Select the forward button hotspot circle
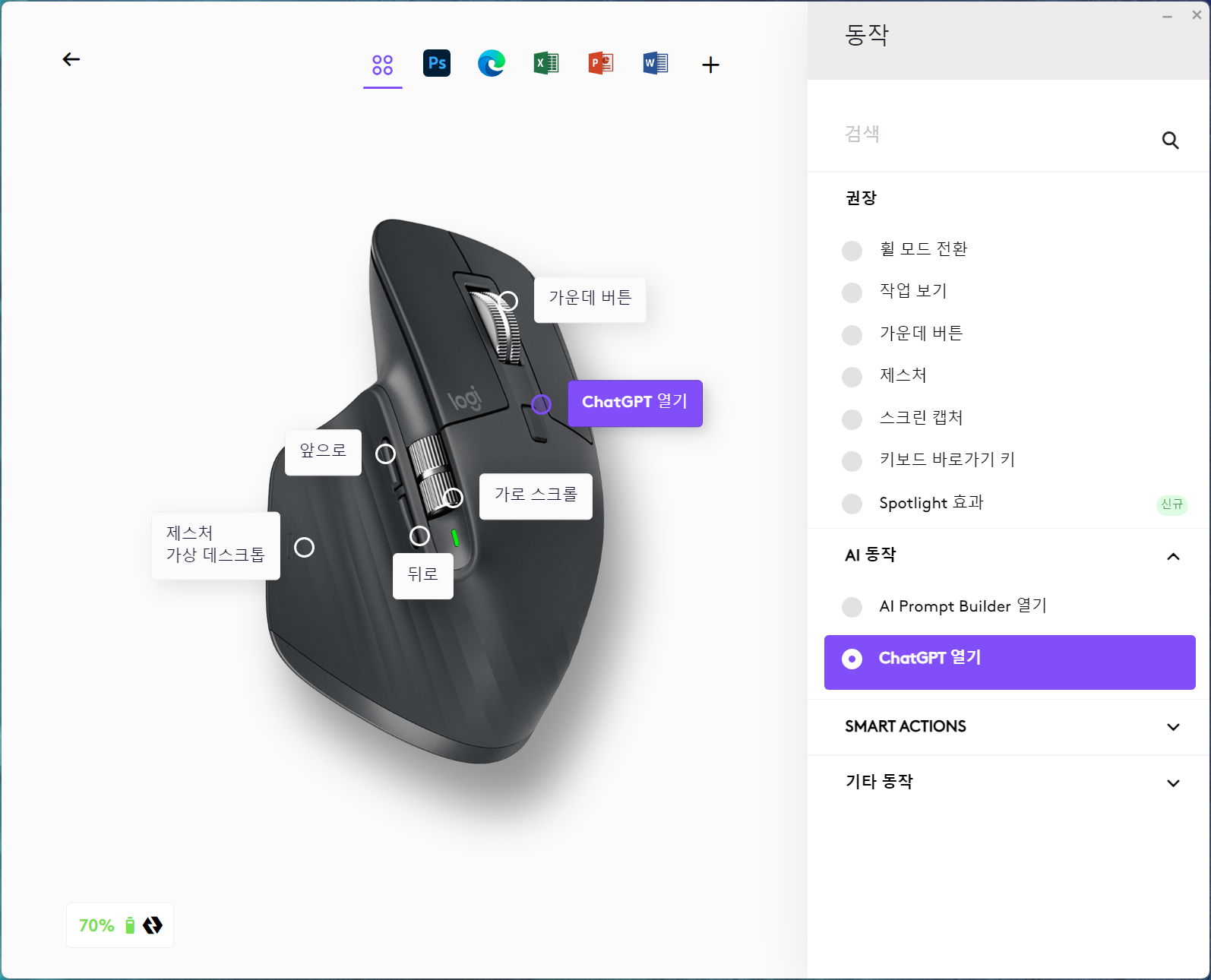 coord(386,454)
